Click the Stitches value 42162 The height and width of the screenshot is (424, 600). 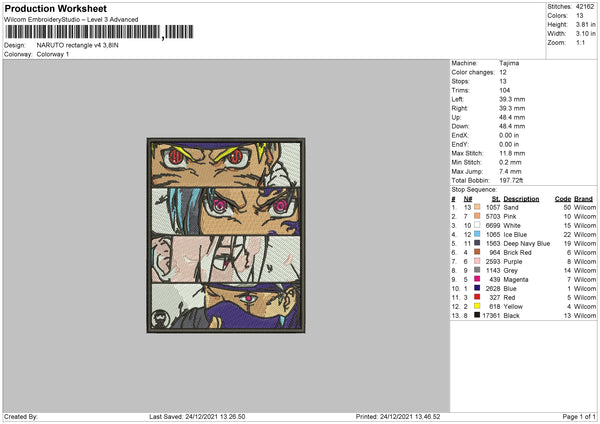point(585,7)
